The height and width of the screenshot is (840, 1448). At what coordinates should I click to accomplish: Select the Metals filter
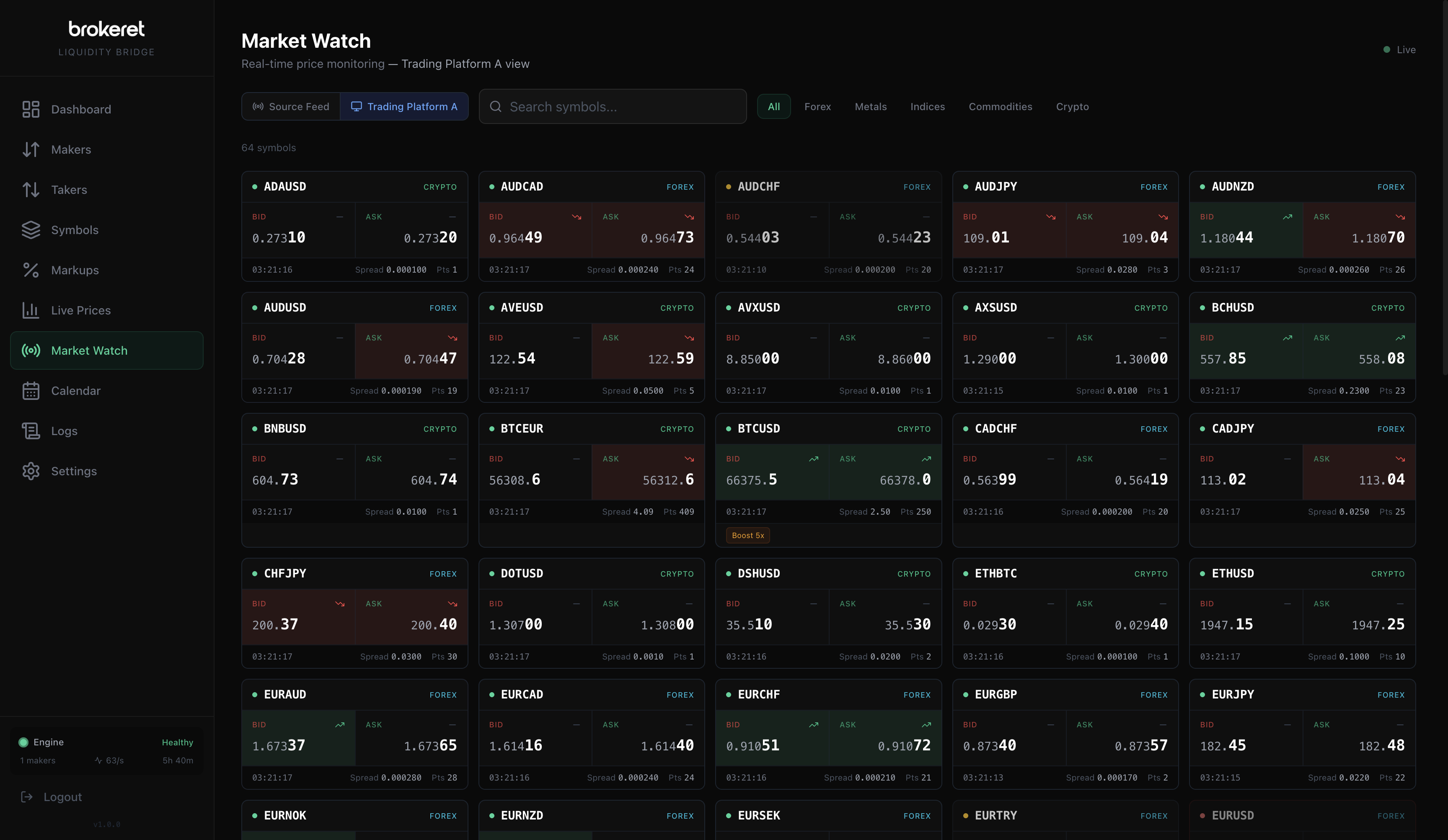click(871, 106)
